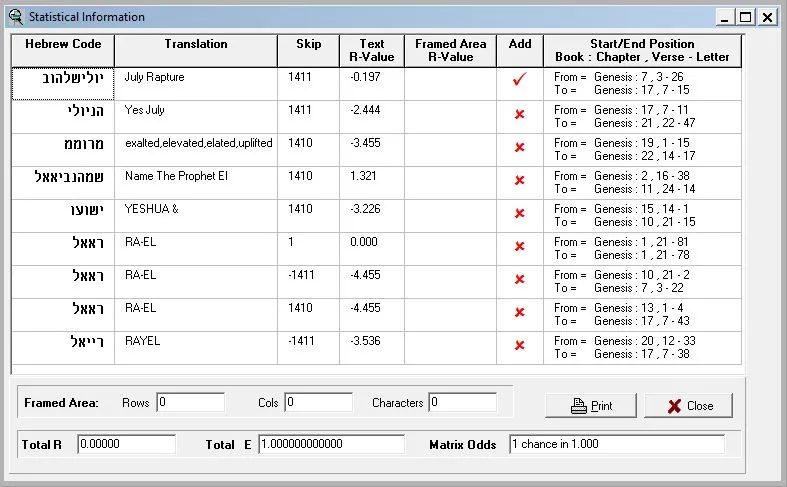Click the Text R-Value column header
The image size is (787, 487).
point(372,51)
